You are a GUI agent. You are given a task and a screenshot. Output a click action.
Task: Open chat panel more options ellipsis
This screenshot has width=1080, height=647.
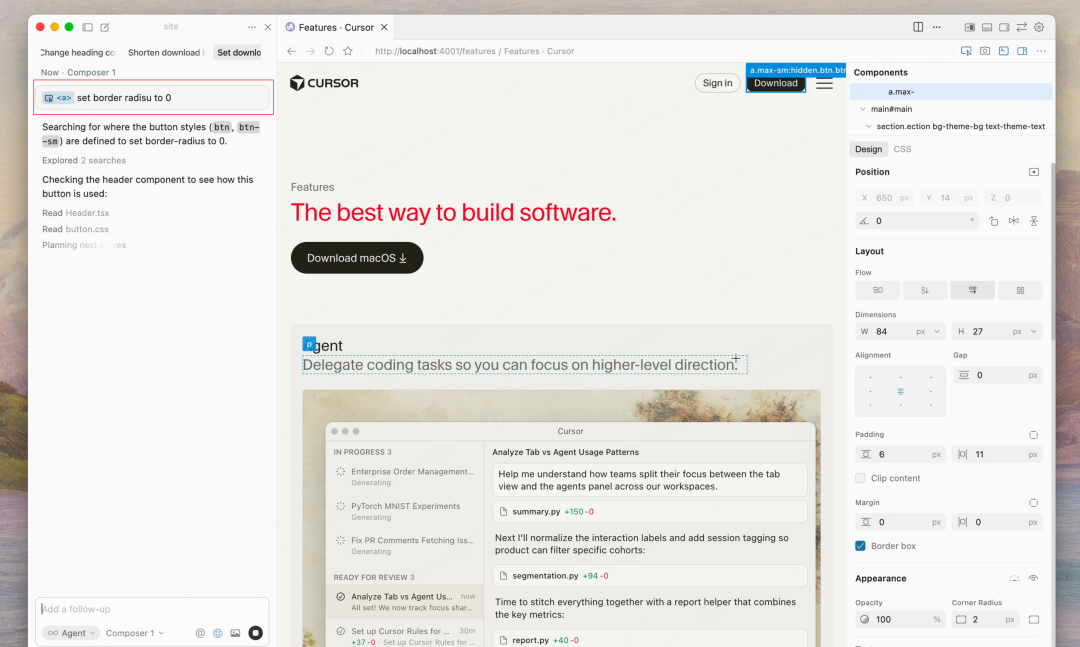251,27
